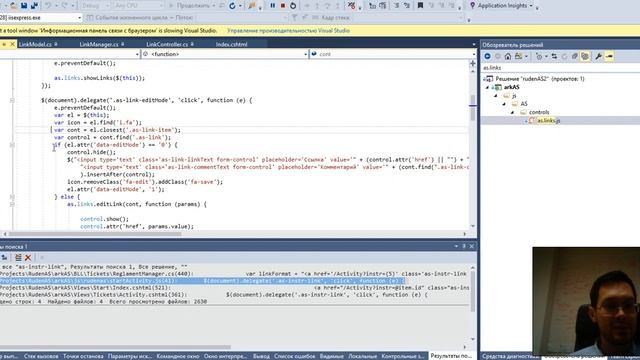This screenshot has height=360, width=640.
Task: Open the Видимые tab
Action: coord(331,356)
